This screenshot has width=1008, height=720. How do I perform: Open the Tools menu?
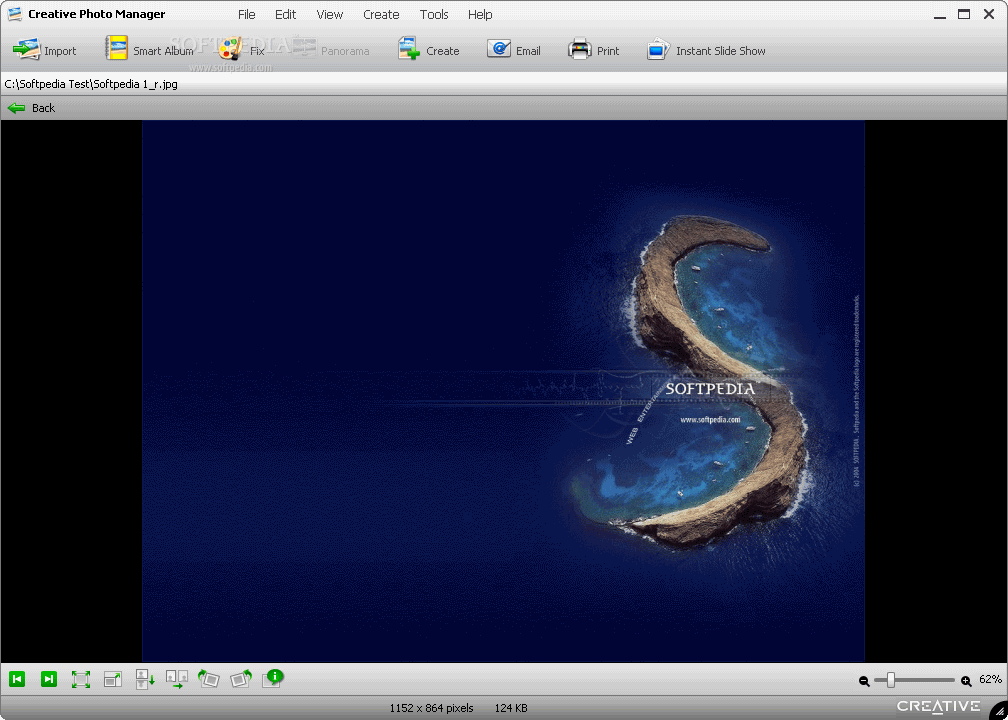tap(434, 14)
